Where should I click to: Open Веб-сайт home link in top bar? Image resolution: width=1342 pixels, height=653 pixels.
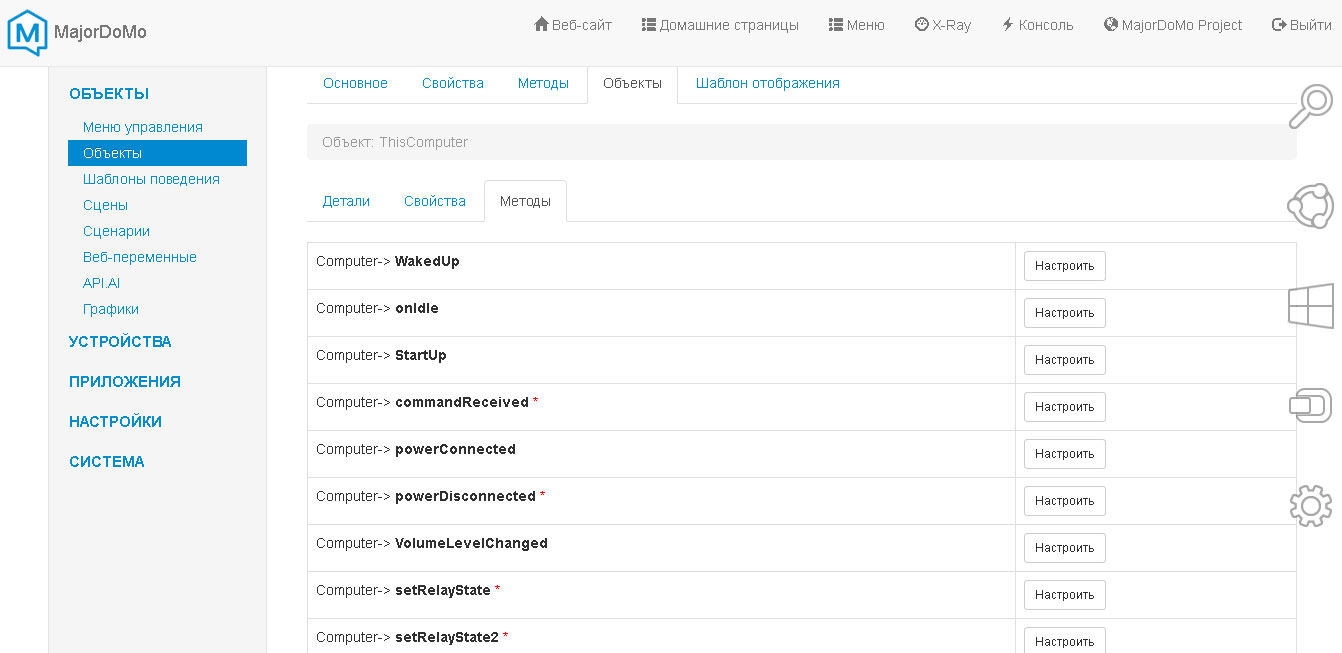(573, 25)
